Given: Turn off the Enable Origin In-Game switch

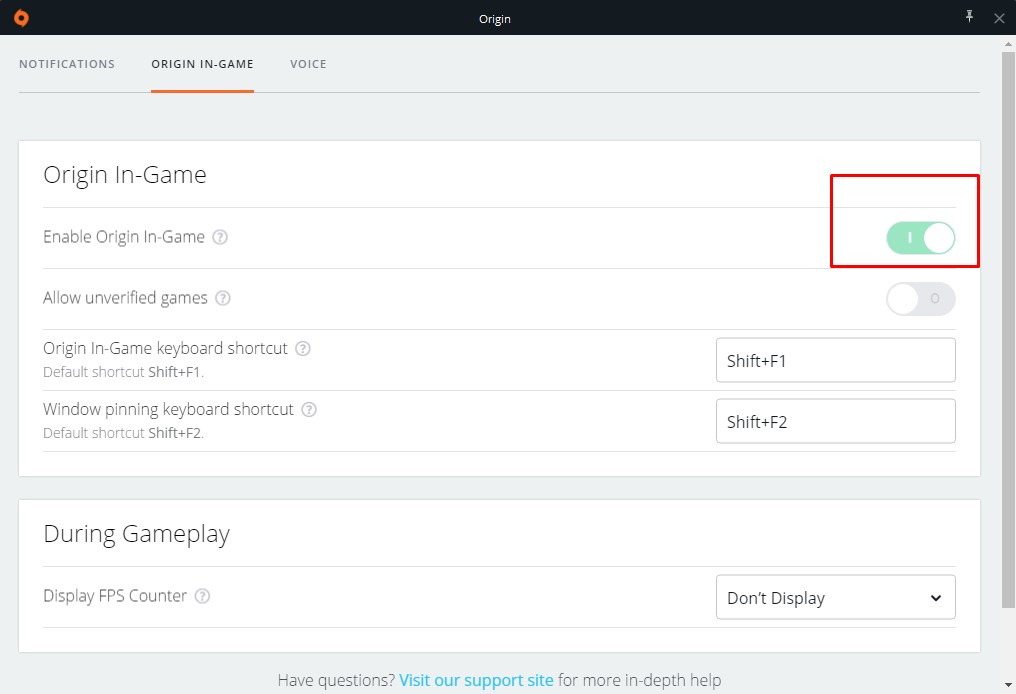Looking at the screenshot, I should click(921, 238).
